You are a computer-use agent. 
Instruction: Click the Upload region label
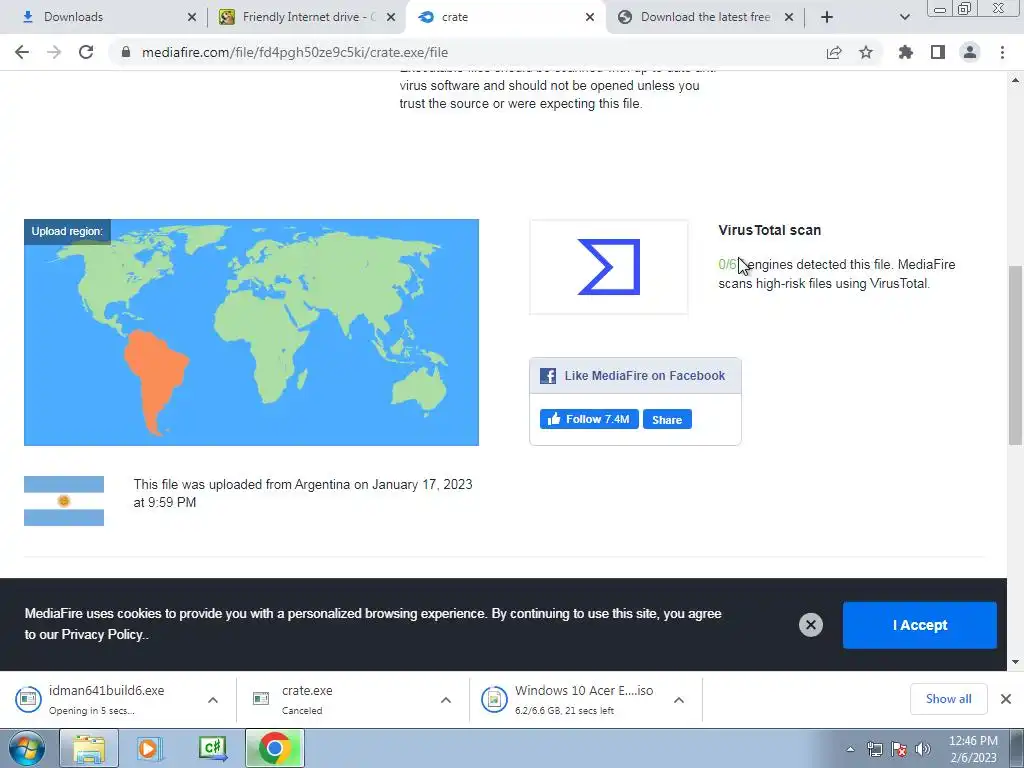coord(67,231)
